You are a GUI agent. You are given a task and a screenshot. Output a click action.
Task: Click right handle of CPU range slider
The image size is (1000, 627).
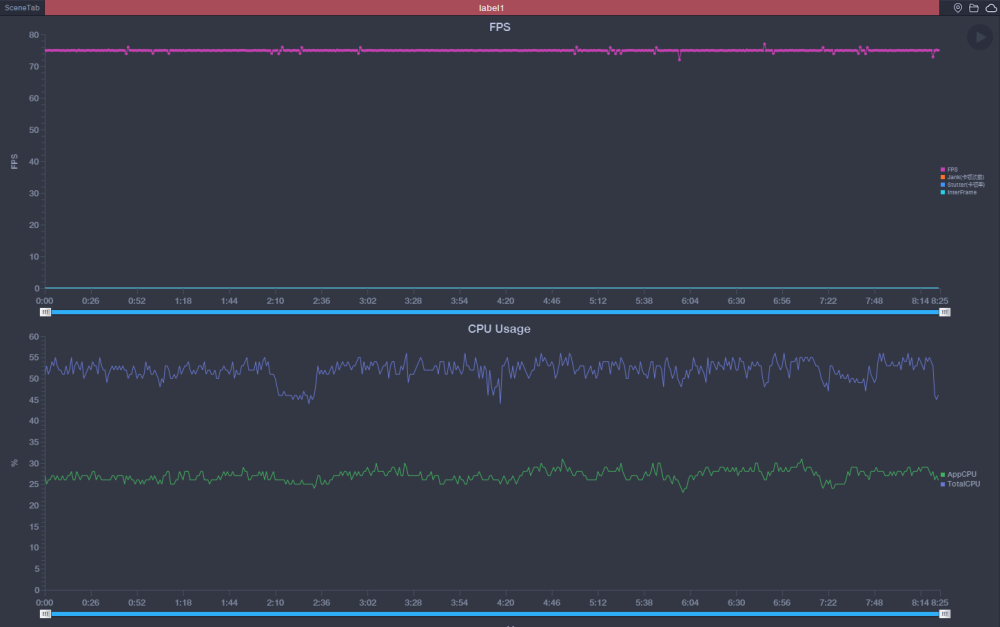(945, 614)
